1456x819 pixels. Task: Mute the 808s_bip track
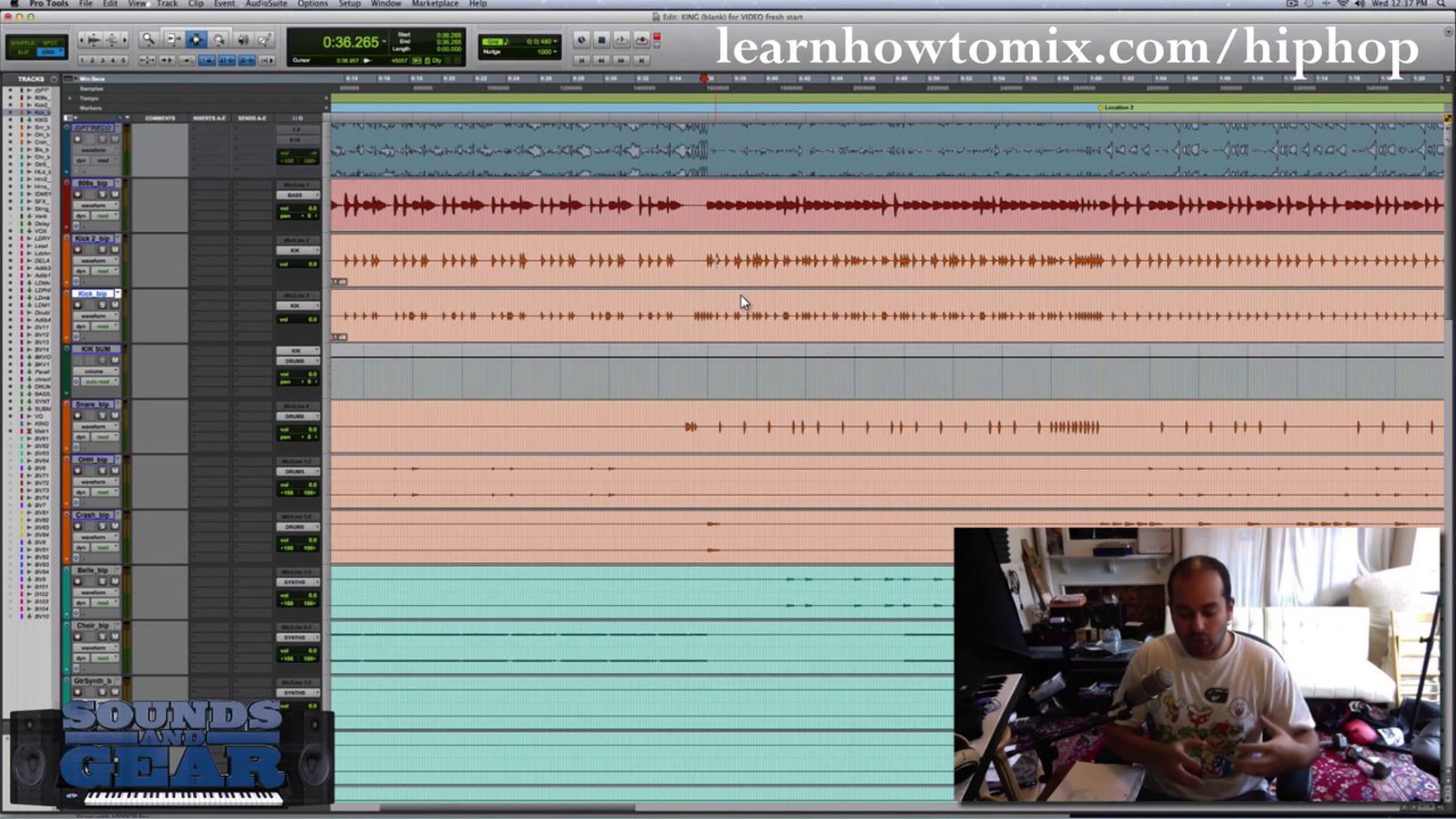(115, 194)
